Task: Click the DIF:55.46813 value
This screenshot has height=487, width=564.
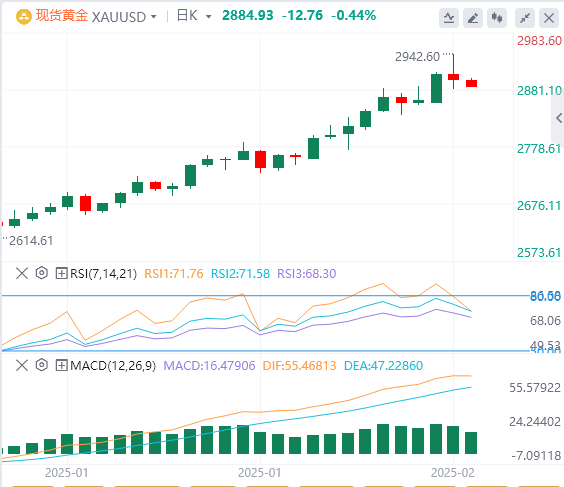Action: [x=299, y=366]
